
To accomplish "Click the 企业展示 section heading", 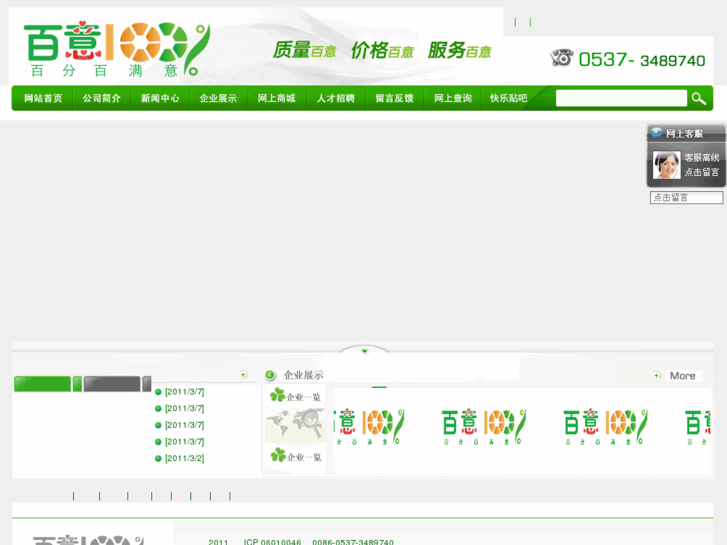I will 303,375.
